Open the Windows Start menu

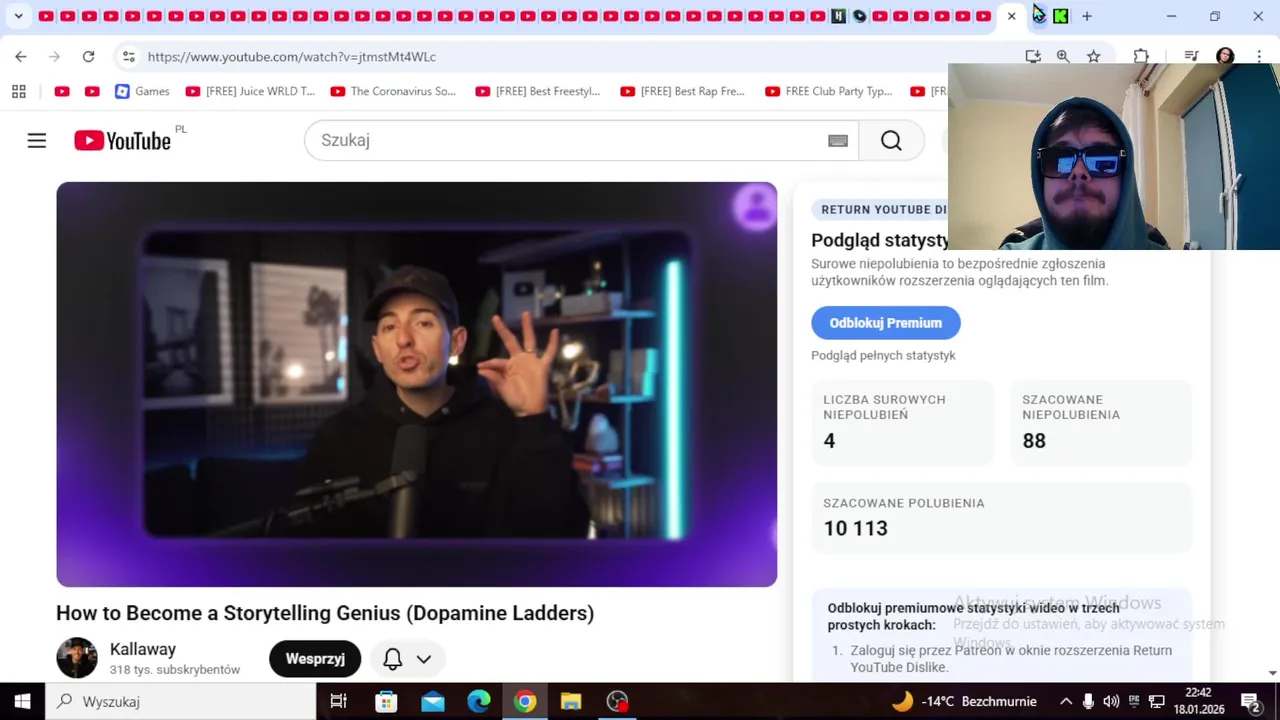click(22, 701)
